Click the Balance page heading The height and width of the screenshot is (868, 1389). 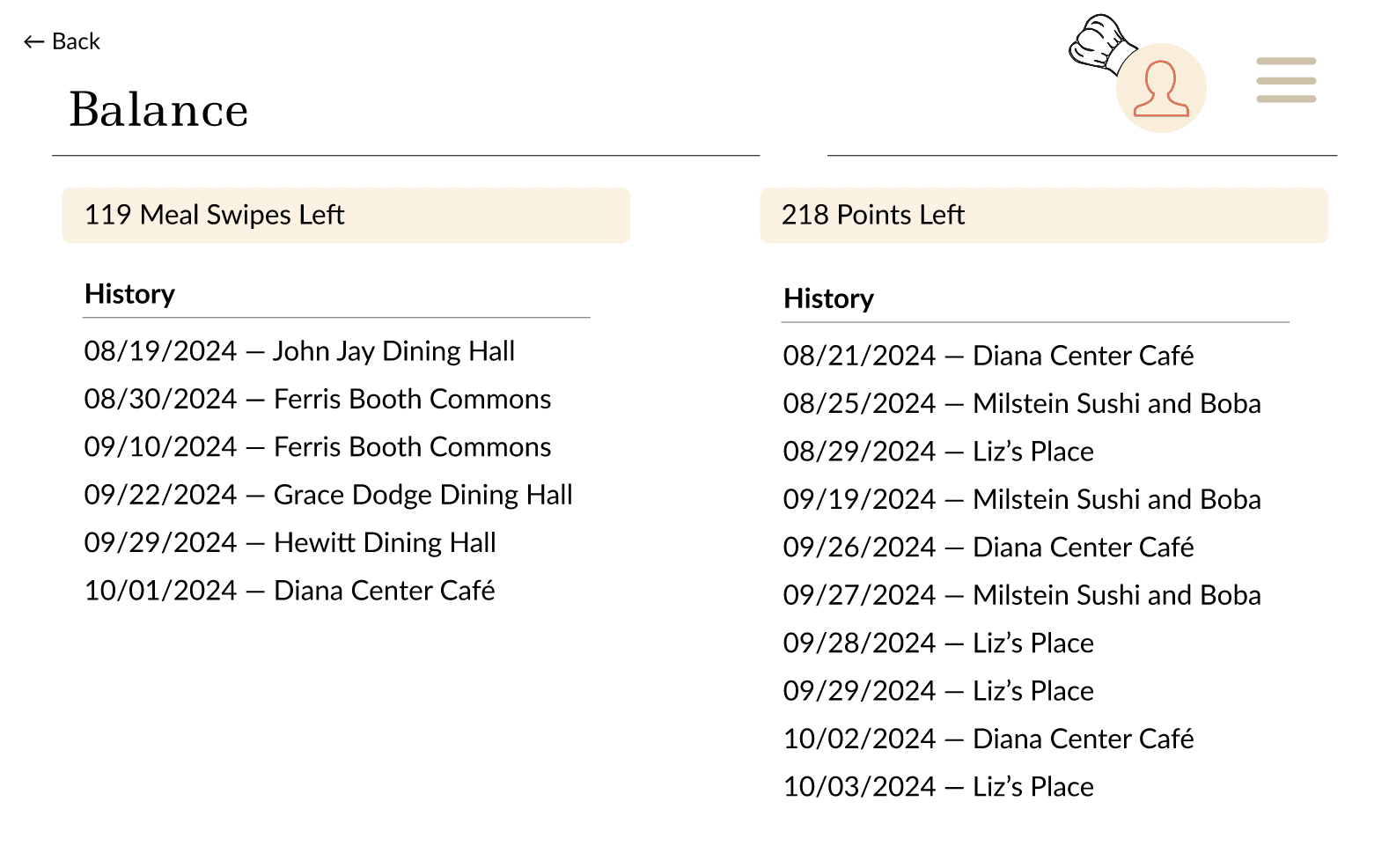pyautogui.click(x=159, y=110)
